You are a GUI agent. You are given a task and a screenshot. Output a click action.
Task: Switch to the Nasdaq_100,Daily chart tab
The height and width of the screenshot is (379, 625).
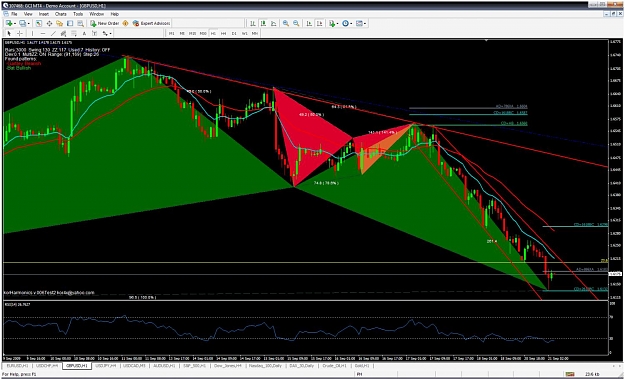pyautogui.click(x=265, y=365)
